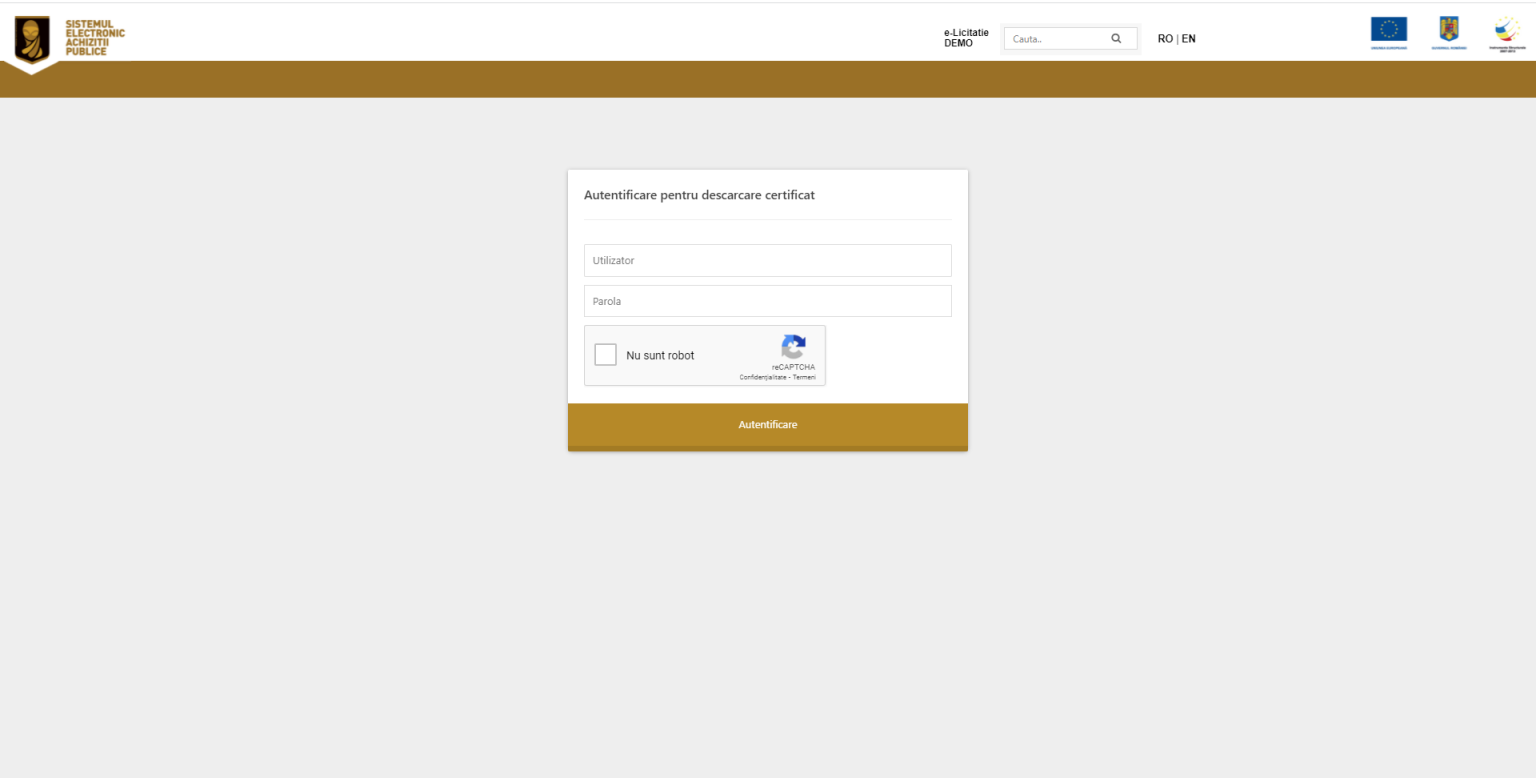Image resolution: width=1536 pixels, height=778 pixels.
Task: Click the Guvernul Romaniei coat of arms
Action: (x=1448, y=30)
